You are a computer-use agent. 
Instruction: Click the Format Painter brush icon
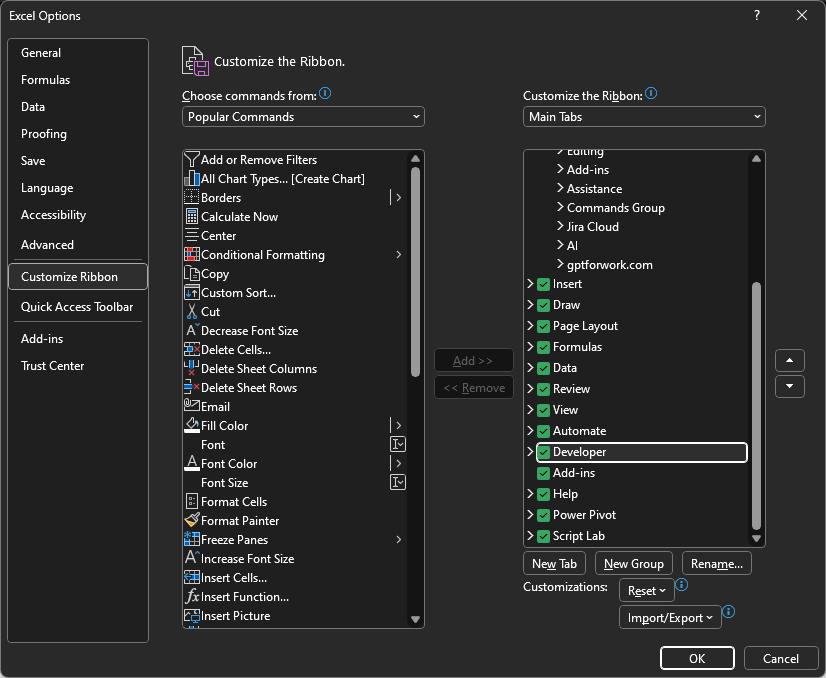coord(192,521)
